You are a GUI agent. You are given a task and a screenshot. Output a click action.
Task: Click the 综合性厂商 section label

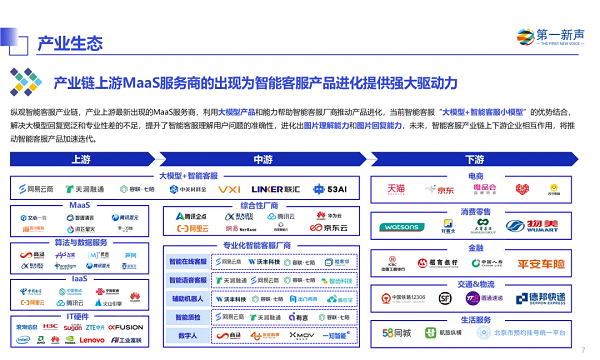pyautogui.click(x=259, y=206)
